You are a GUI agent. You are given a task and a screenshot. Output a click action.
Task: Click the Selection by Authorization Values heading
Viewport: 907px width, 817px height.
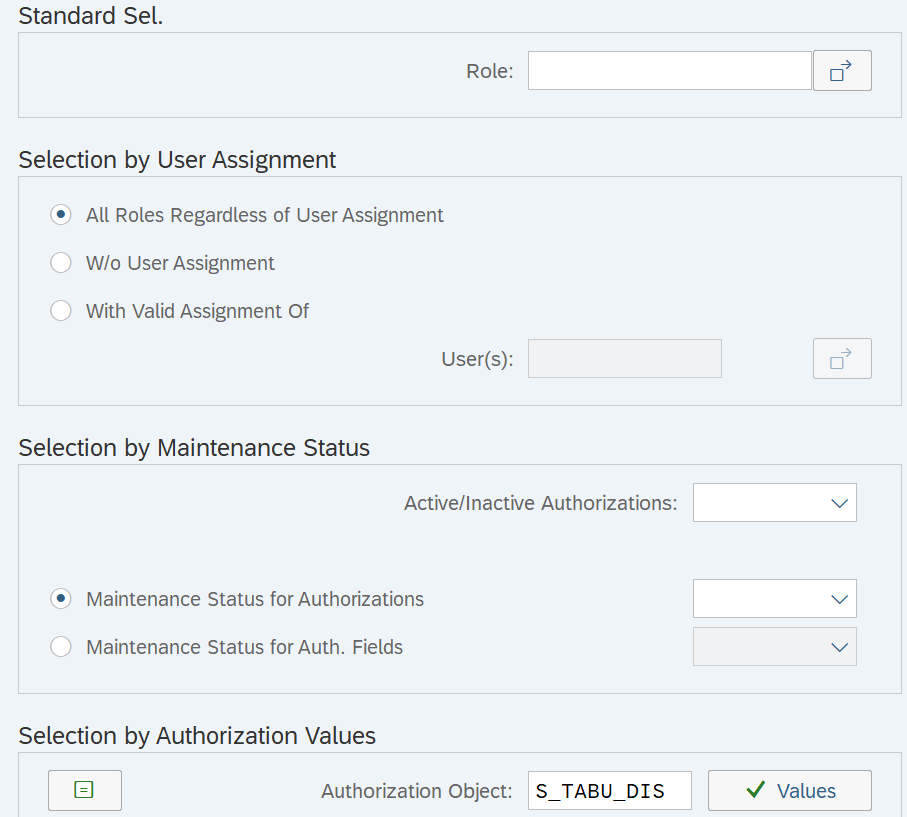(x=197, y=736)
